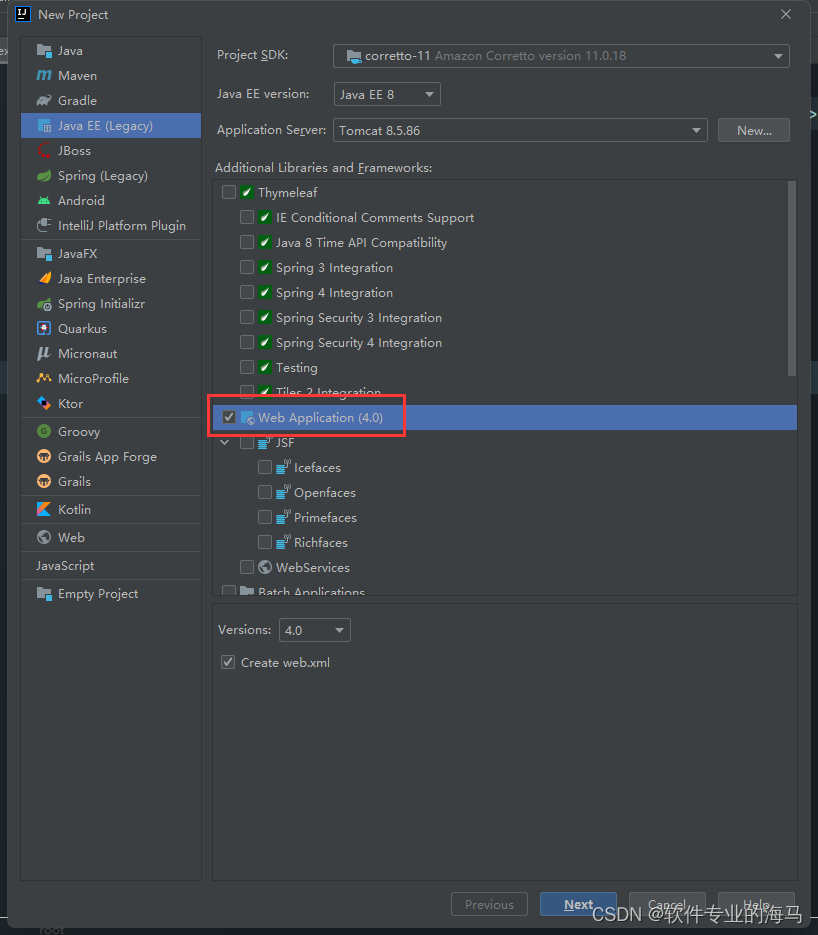Select the Ktor icon
818x935 pixels.
pos(44,404)
